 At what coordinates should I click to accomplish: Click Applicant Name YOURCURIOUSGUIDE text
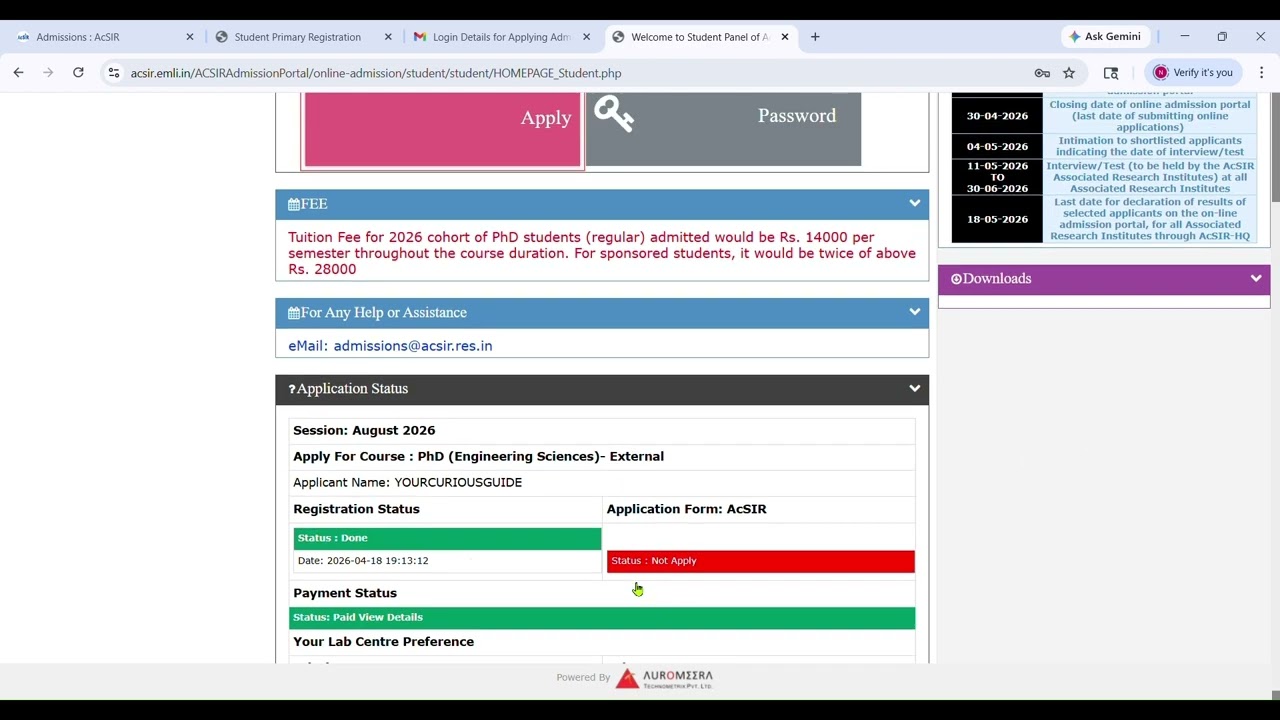tap(407, 483)
